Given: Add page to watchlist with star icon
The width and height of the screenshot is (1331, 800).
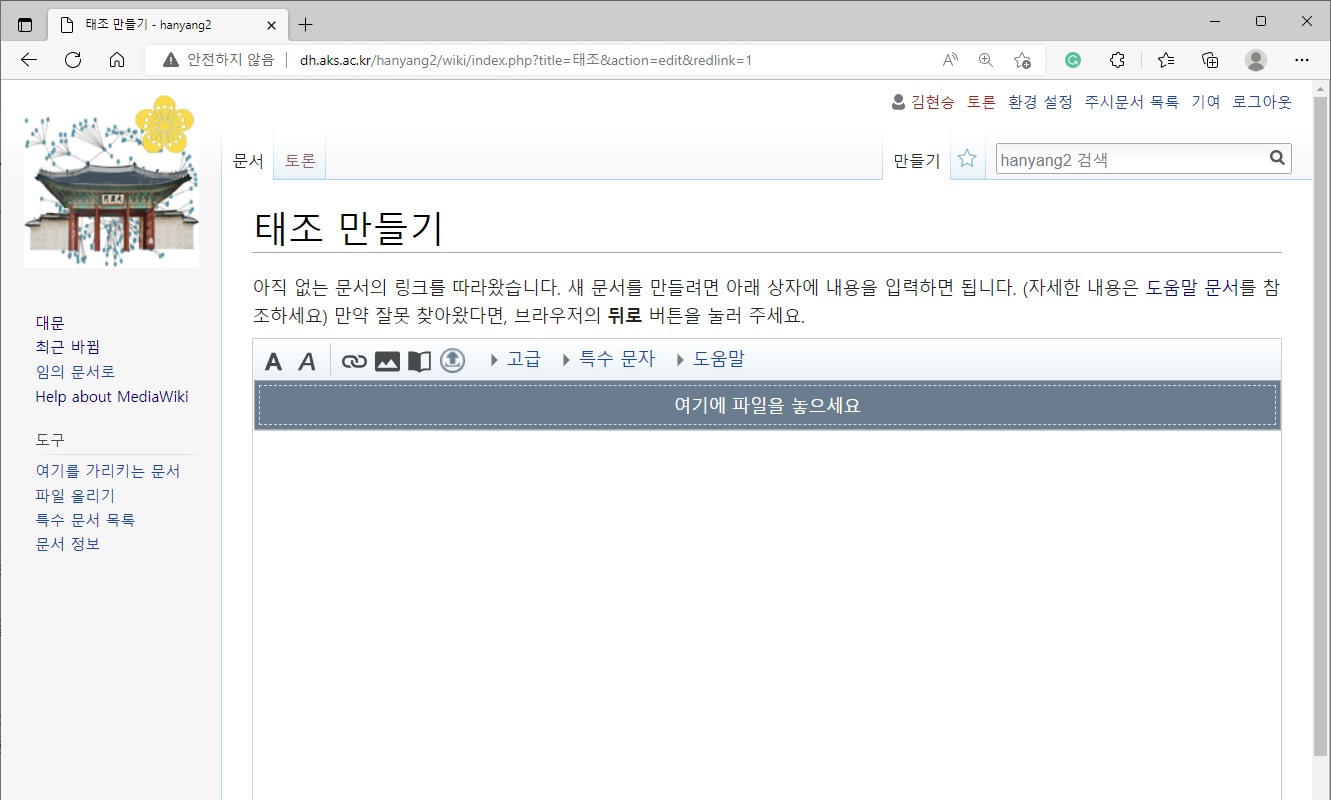Looking at the screenshot, I should pos(967,158).
